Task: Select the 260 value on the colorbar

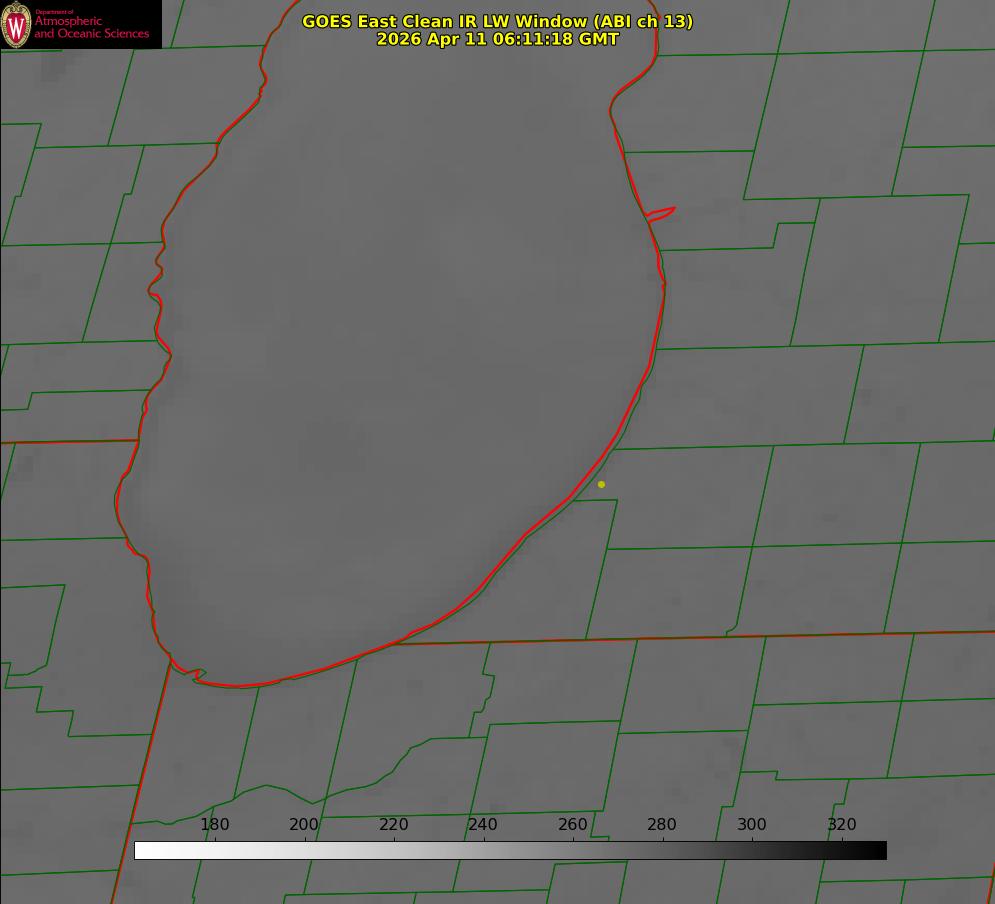Action: click(572, 824)
